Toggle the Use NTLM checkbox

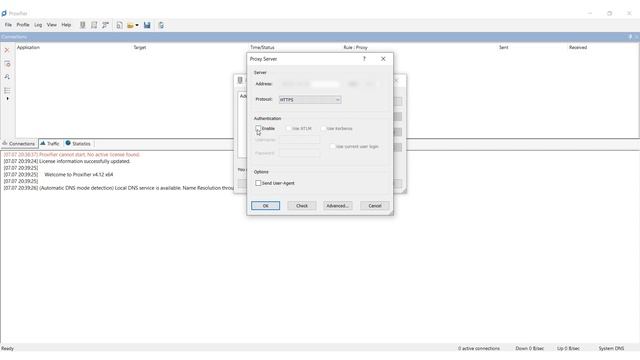(x=289, y=129)
